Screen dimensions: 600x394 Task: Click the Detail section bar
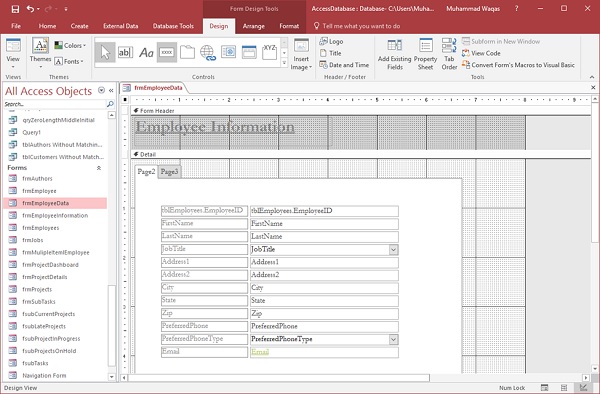point(360,155)
